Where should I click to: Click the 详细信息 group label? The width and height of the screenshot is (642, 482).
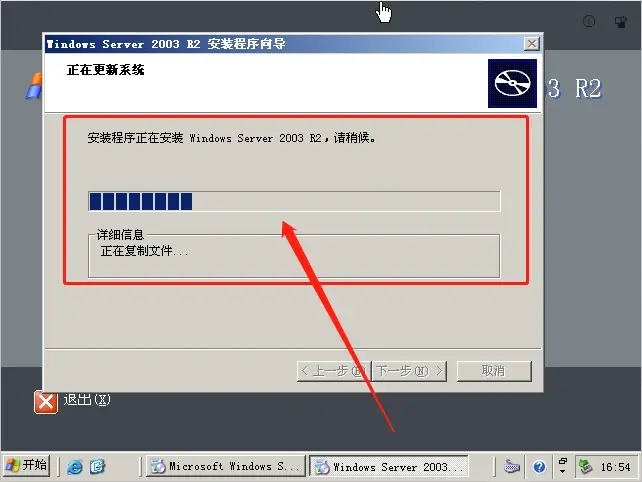[x=120, y=235]
